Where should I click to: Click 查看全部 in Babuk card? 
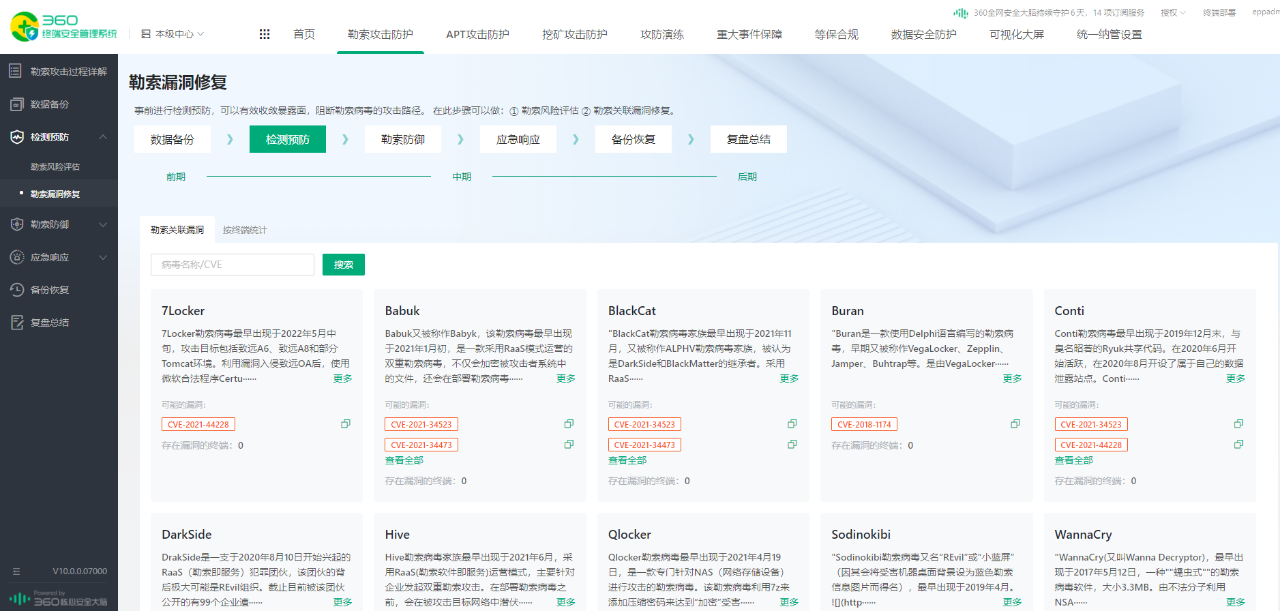[404, 461]
